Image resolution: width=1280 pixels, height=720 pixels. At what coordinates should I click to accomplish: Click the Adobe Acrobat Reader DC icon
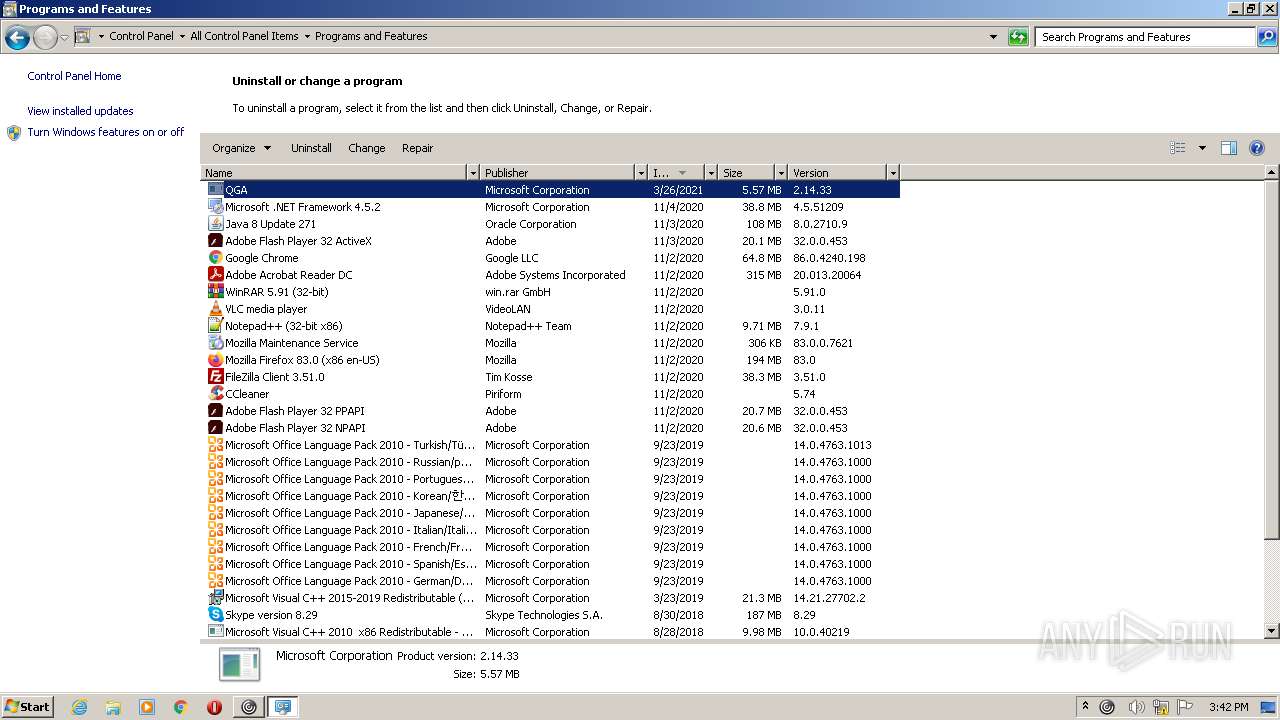(215, 274)
